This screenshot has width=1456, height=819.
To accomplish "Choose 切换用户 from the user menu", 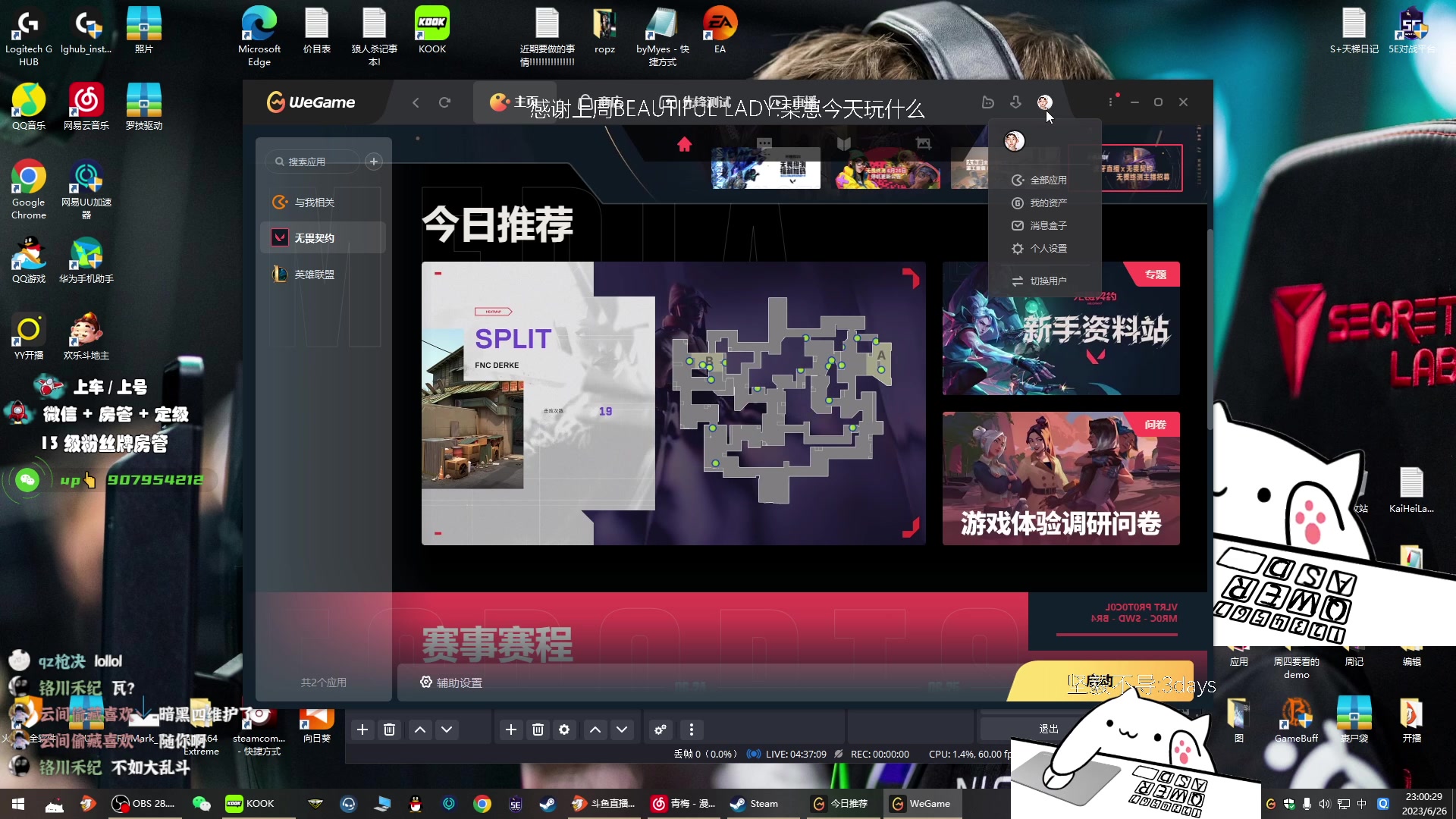I will [x=1046, y=281].
